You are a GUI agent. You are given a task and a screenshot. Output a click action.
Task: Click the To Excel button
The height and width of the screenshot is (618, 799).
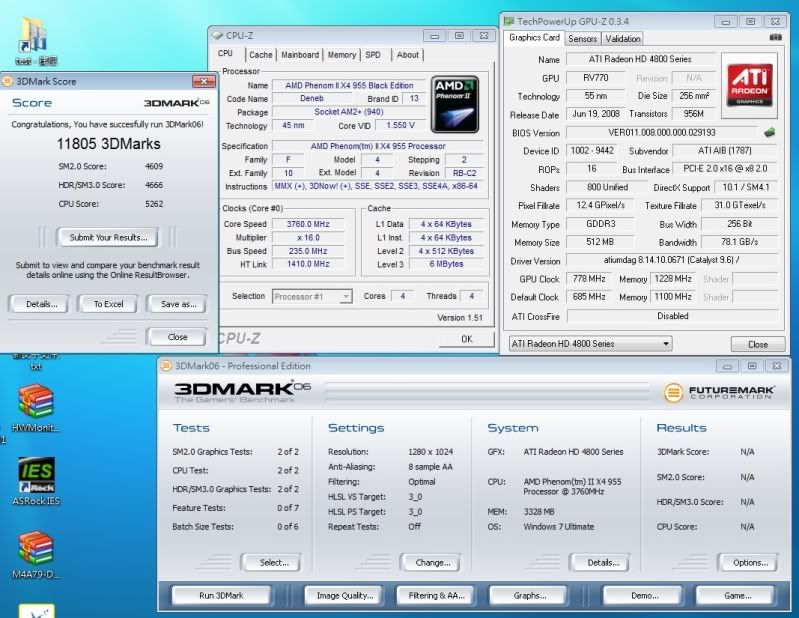(108, 304)
